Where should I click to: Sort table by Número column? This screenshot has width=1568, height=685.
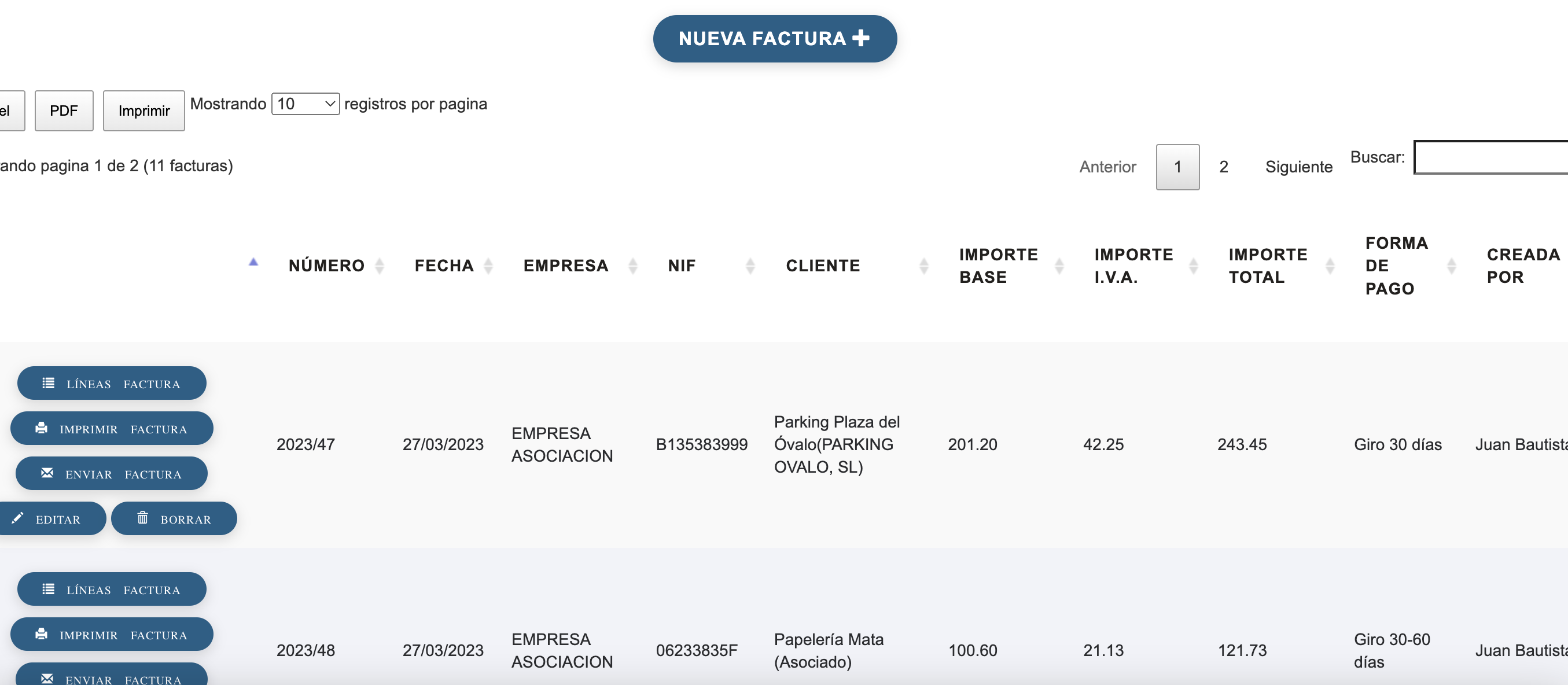(x=327, y=266)
